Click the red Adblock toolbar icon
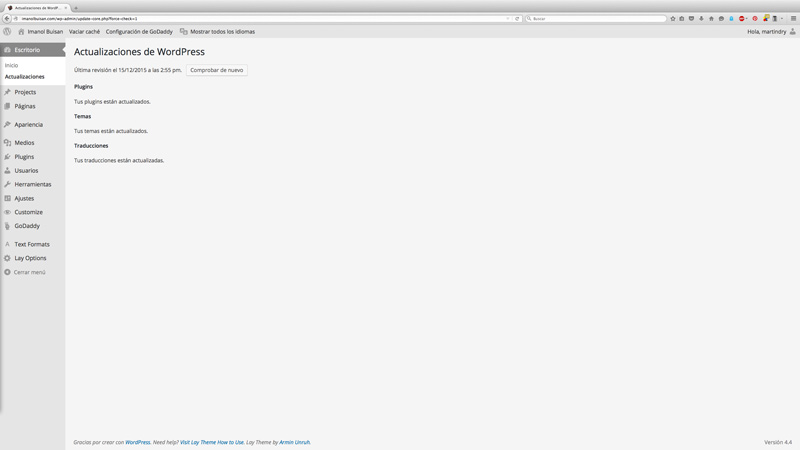 742,18
